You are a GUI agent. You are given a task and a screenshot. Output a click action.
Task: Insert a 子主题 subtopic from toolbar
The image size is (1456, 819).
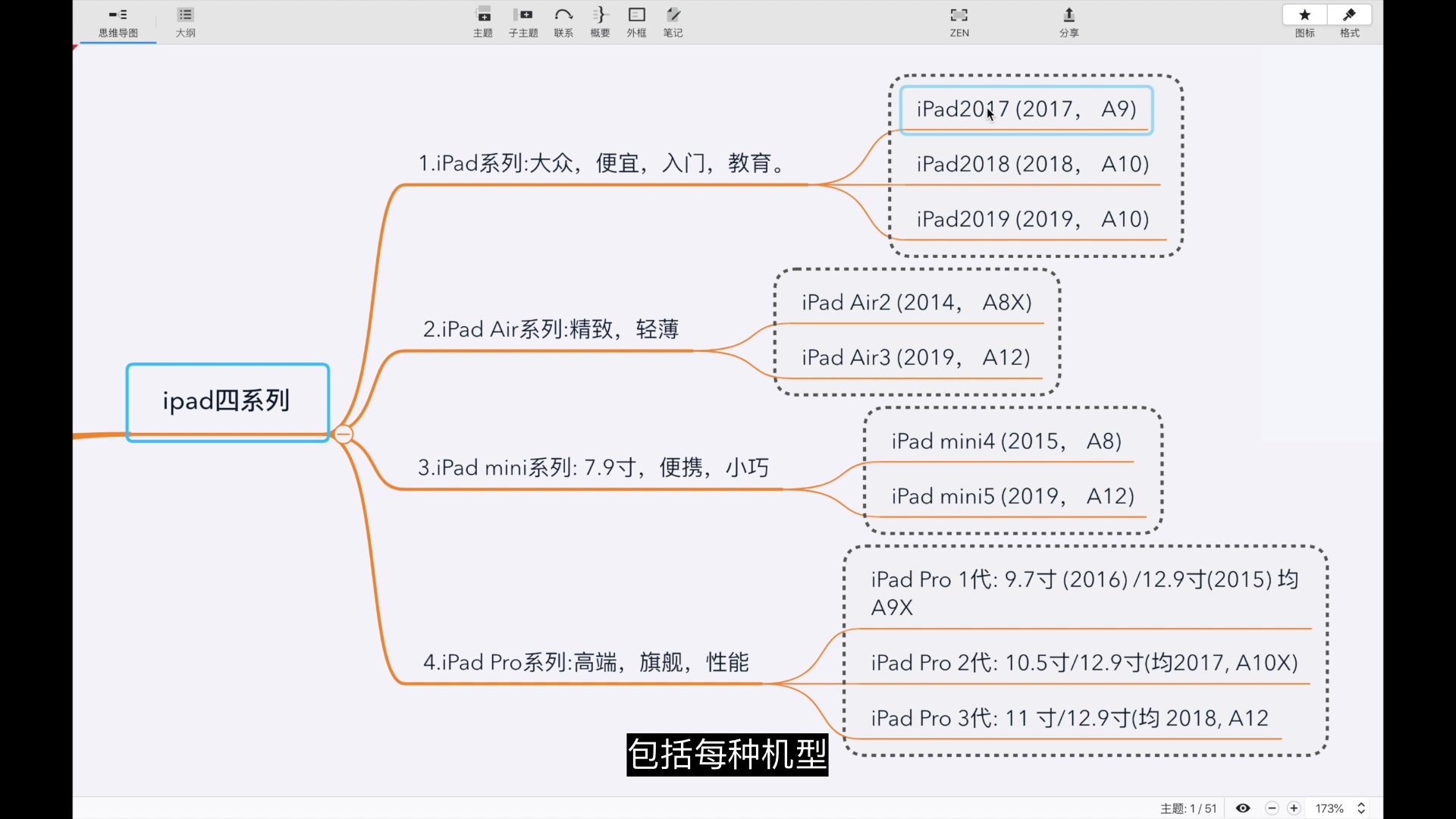pos(523,23)
